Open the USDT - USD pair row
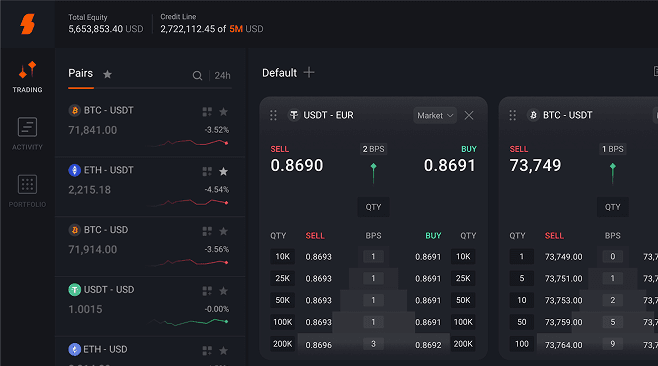This screenshot has width=658, height=366. tap(150, 306)
